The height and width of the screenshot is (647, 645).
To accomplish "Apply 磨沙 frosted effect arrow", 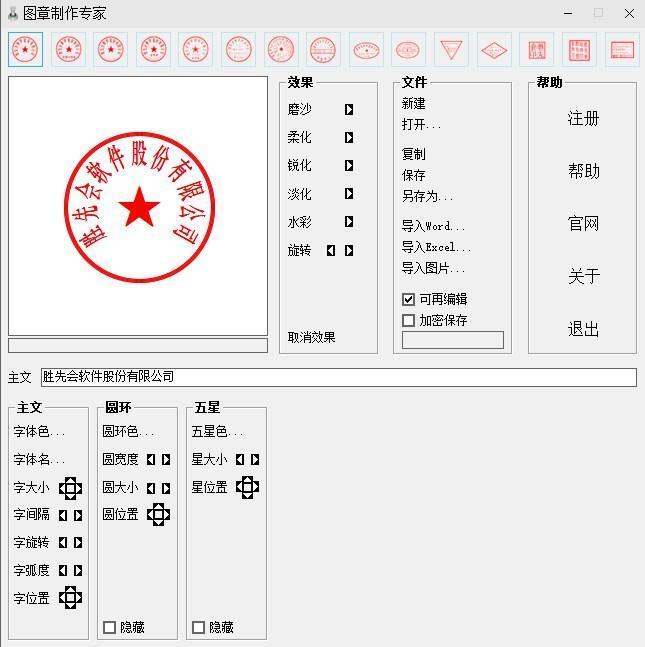I will click(349, 109).
